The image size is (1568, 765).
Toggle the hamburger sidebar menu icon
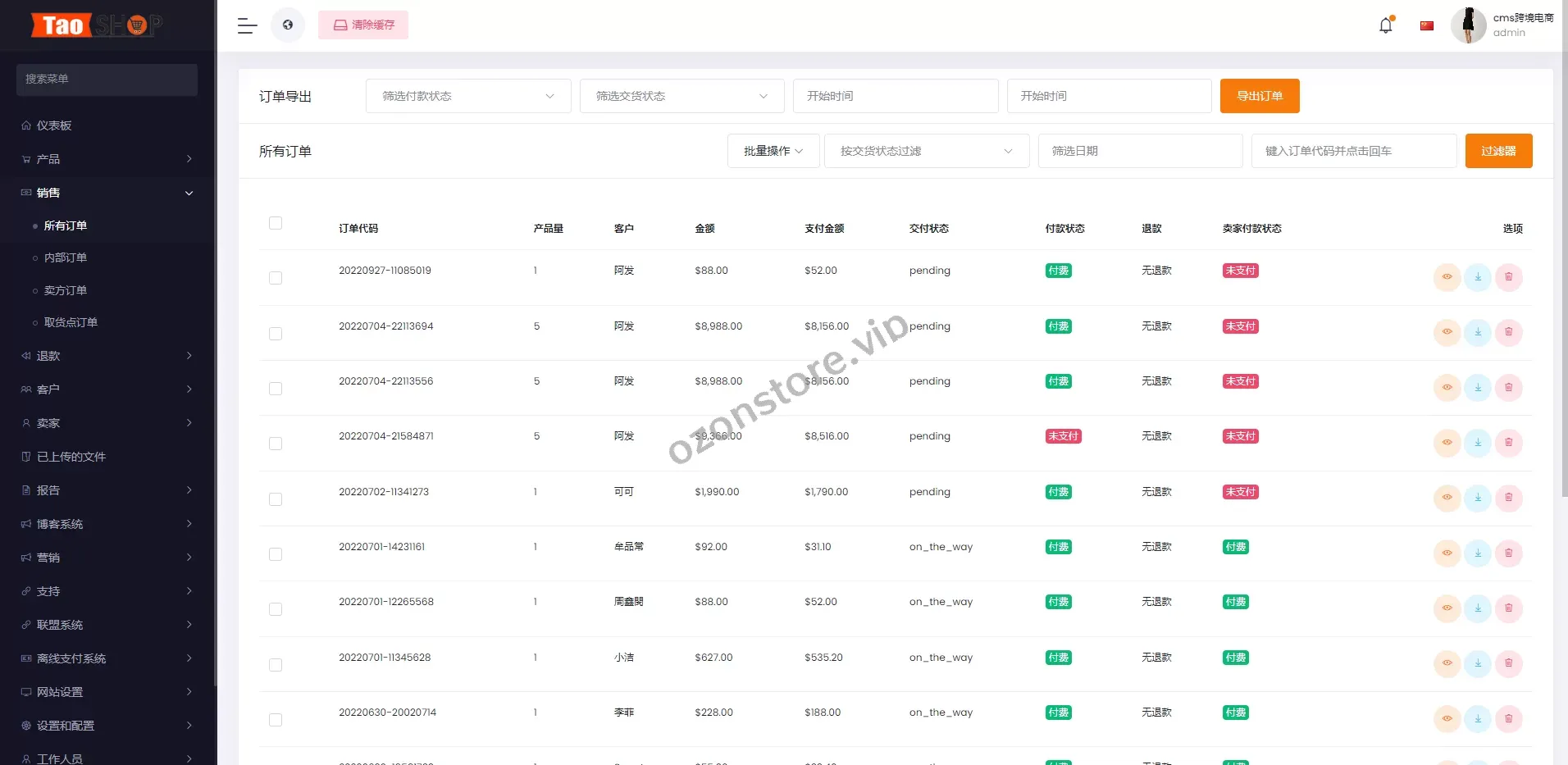tap(247, 25)
